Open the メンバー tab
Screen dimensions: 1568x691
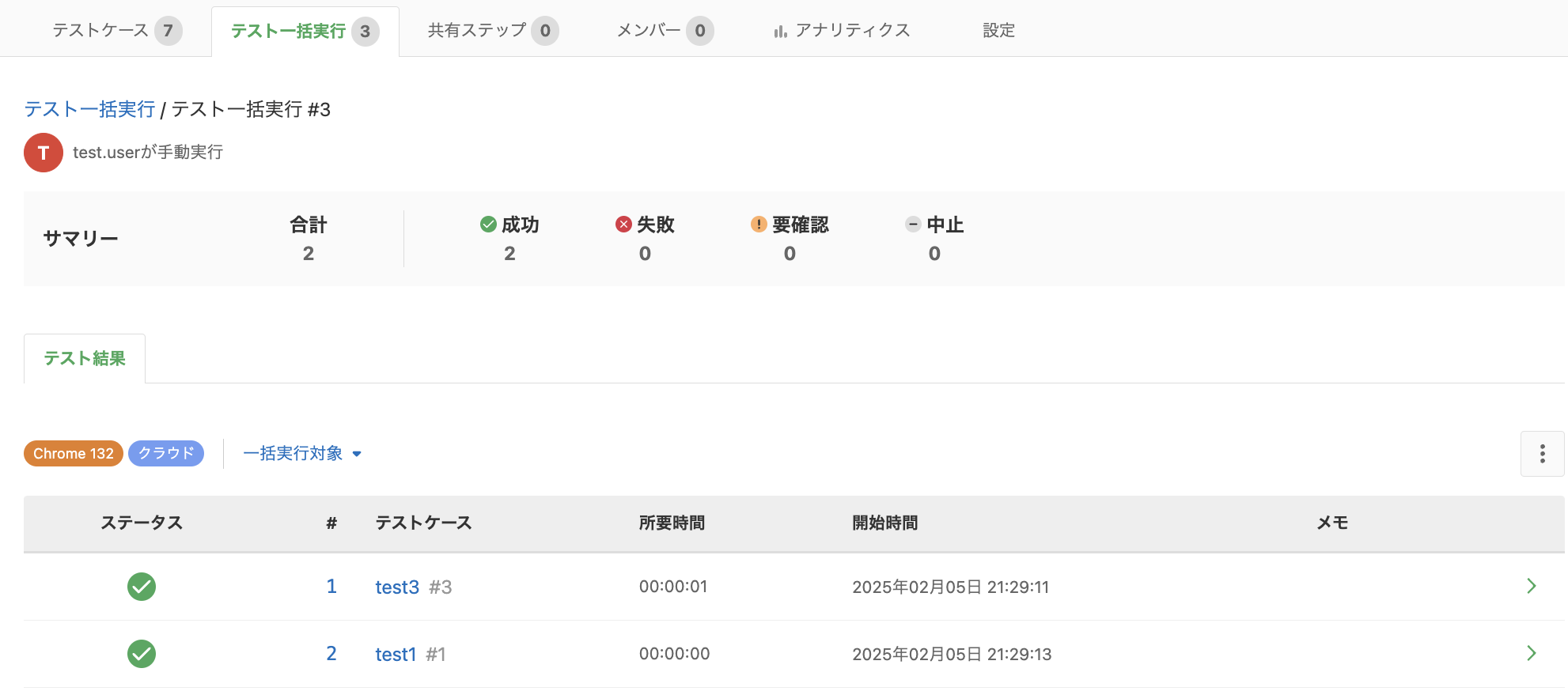click(x=665, y=31)
